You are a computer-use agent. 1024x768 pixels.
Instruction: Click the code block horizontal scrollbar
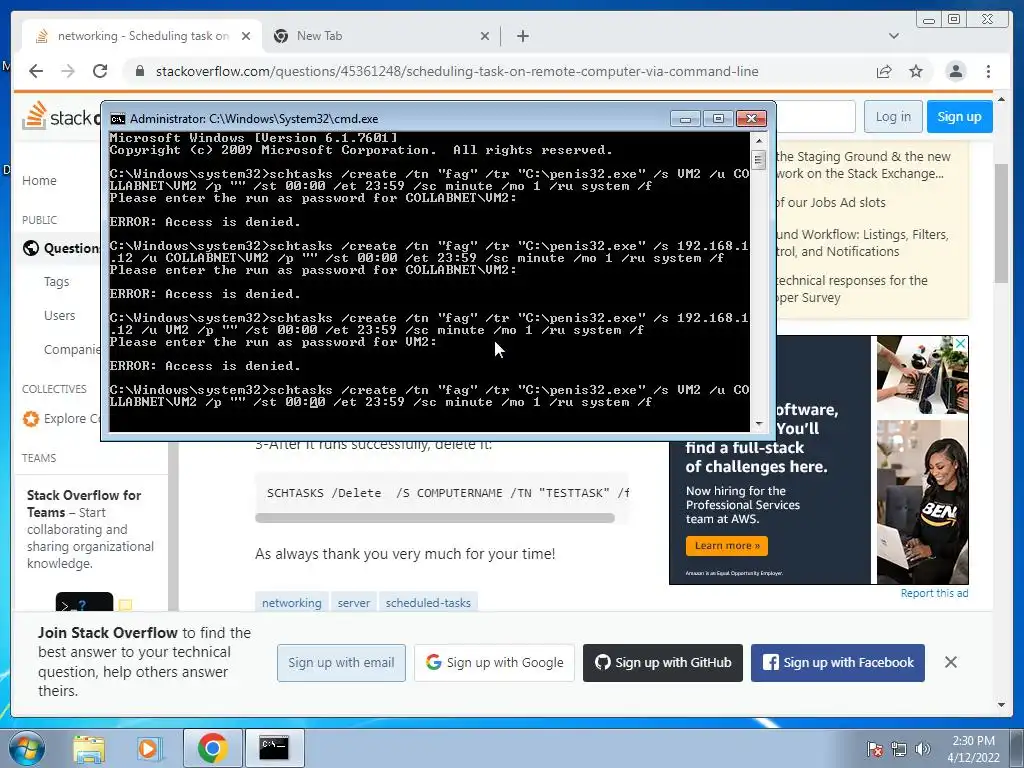coord(434,518)
